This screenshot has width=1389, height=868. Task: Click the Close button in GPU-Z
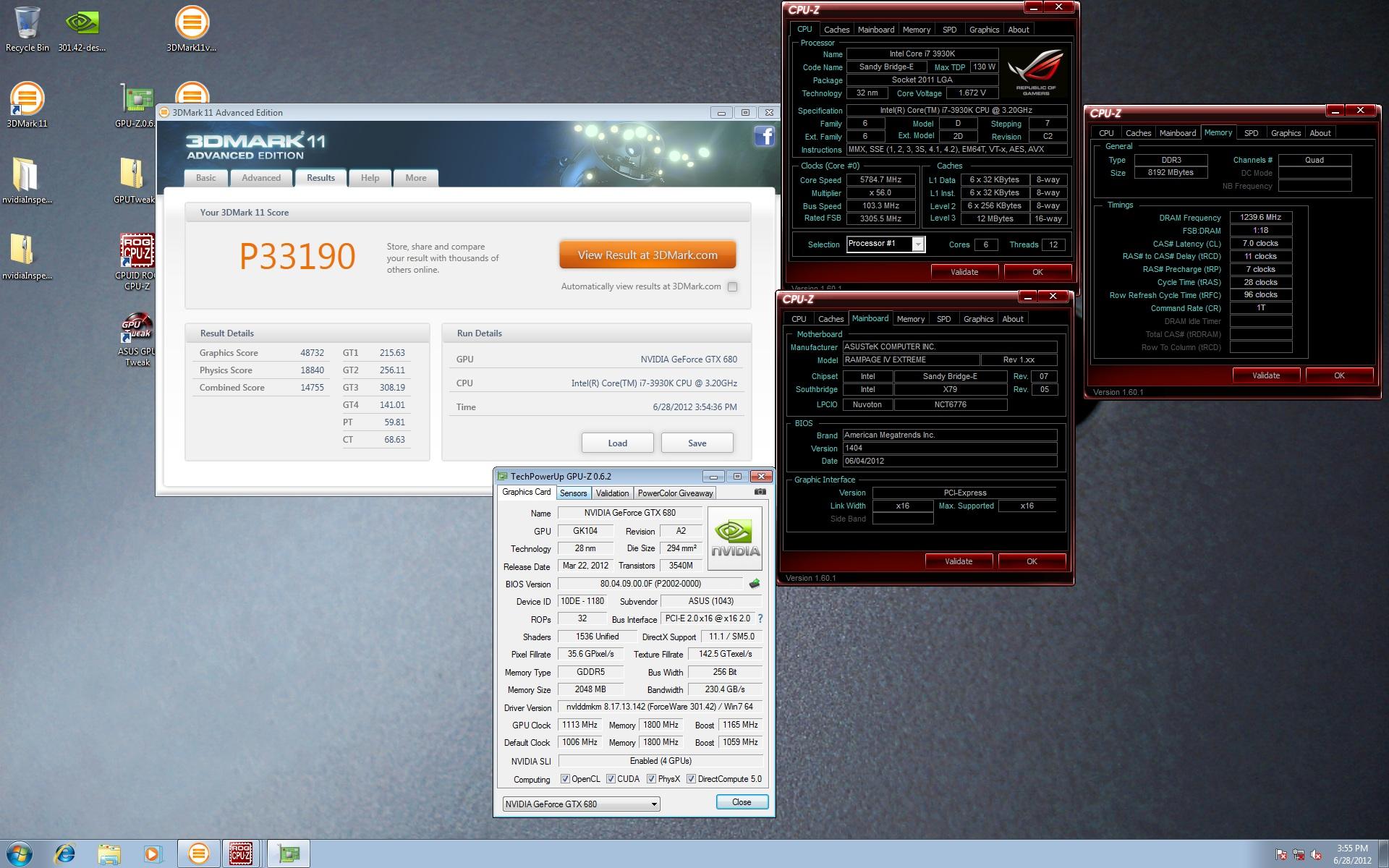pos(742,802)
